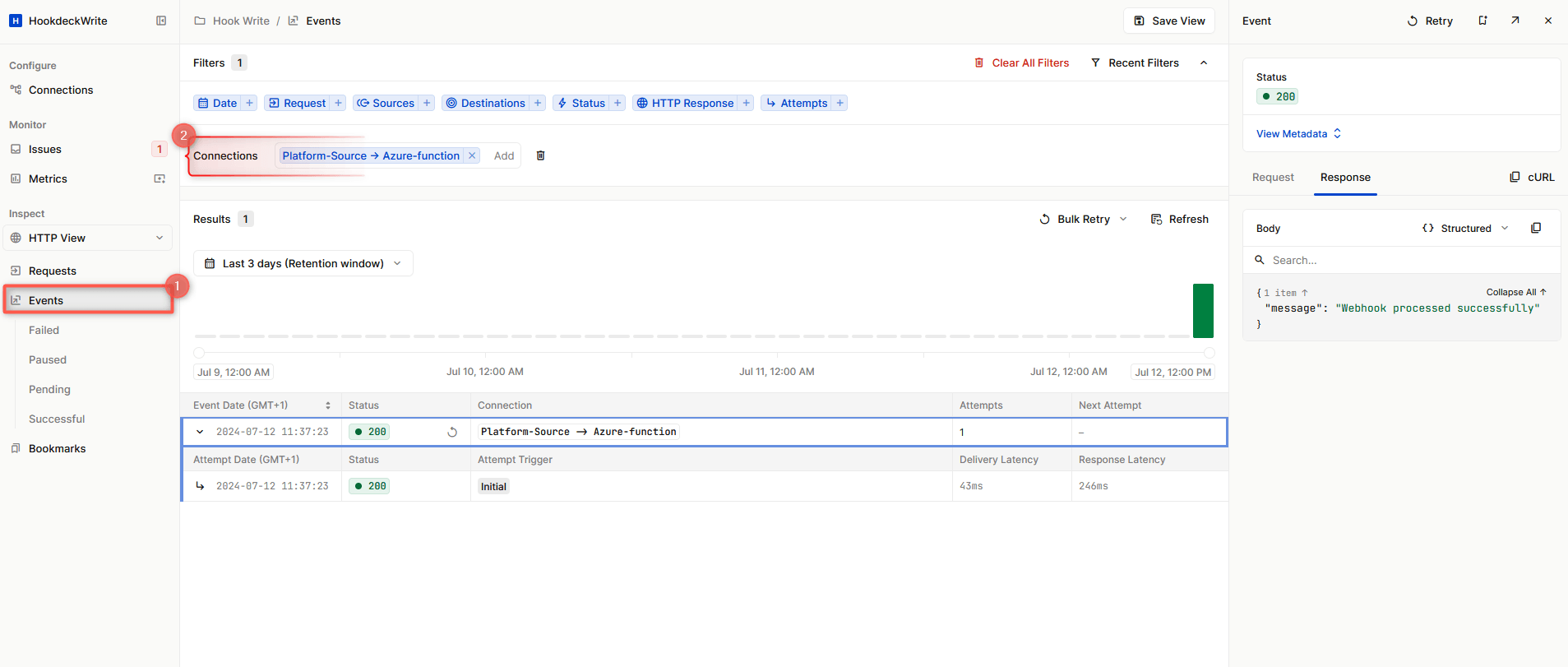Copy cURL command
Image resolution: width=1568 pixels, height=667 pixels.
pyautogui.click(x=1532, y=177)
